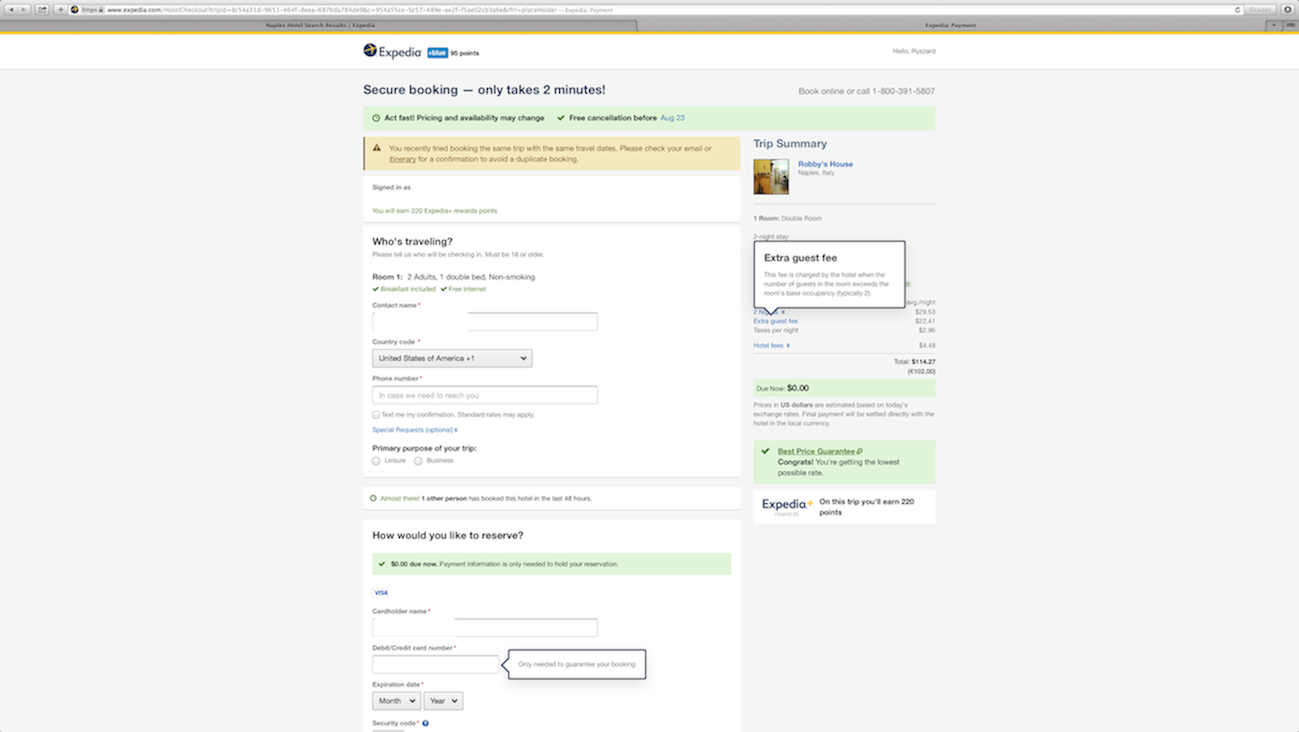Click the Breakfast included text

[408, 289]
